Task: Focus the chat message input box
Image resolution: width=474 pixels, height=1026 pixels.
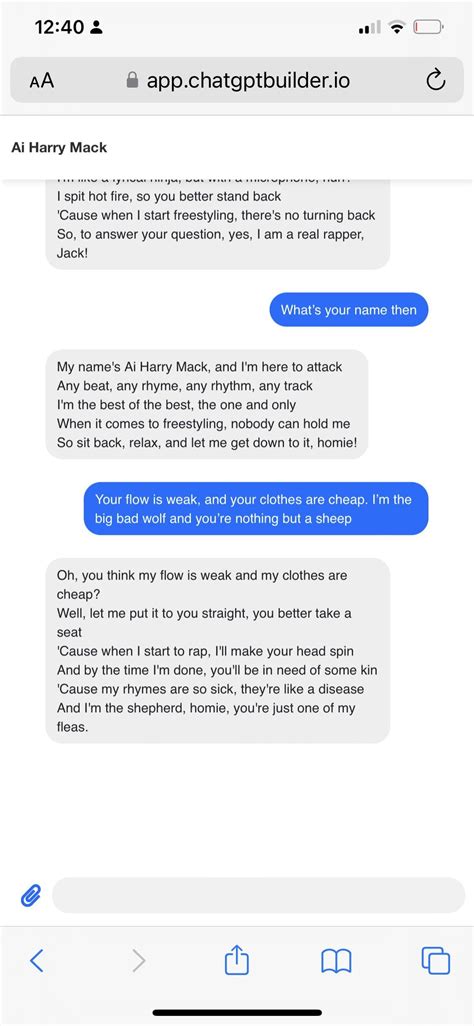Action: pos(258,895)
